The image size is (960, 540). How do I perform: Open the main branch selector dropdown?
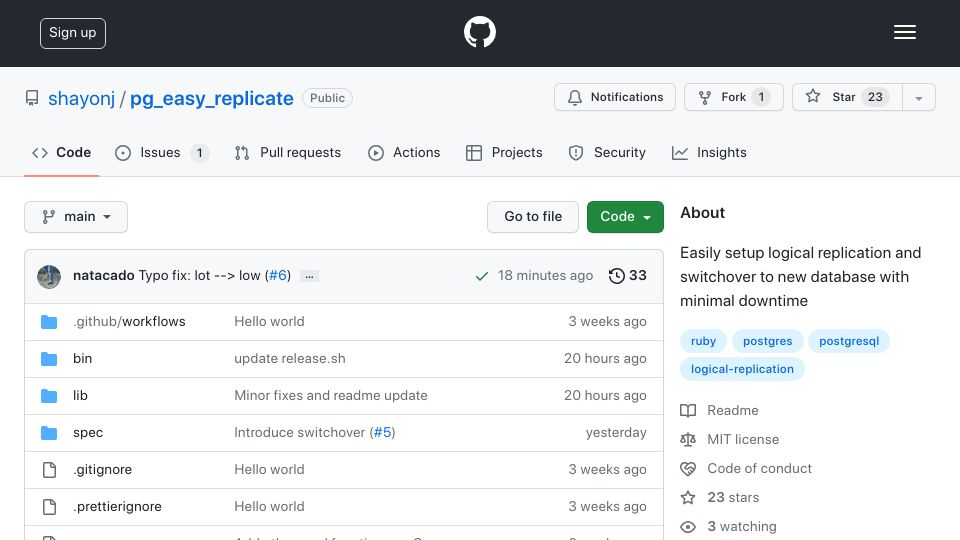(x=76, y=217)
